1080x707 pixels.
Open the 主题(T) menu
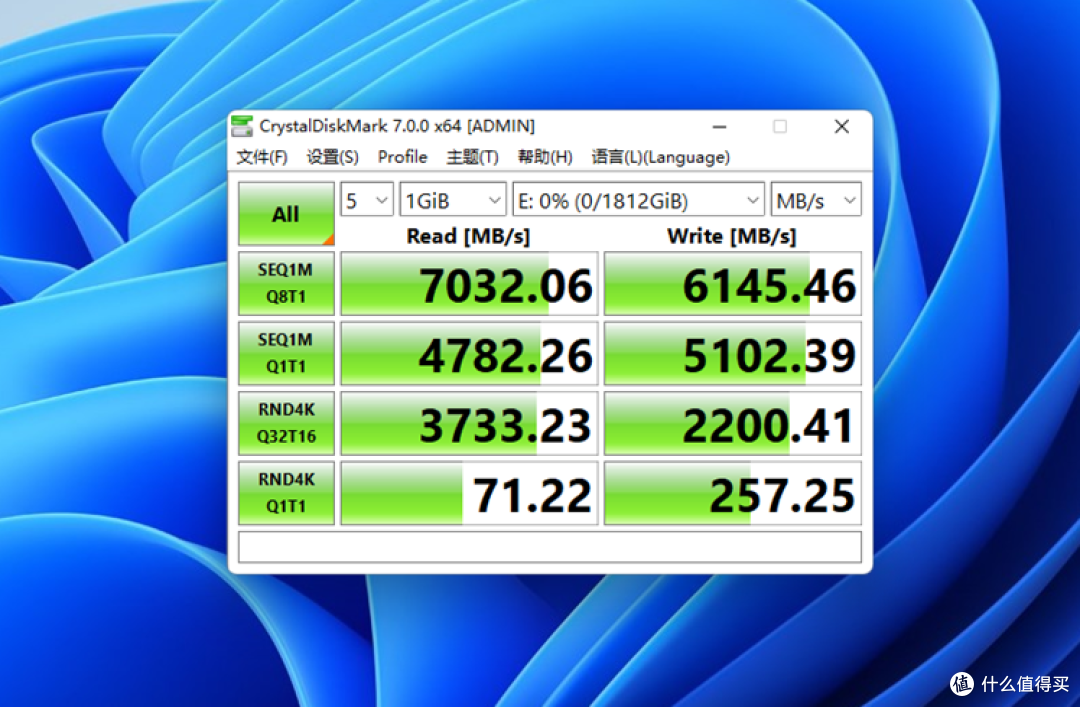[472, 157]
